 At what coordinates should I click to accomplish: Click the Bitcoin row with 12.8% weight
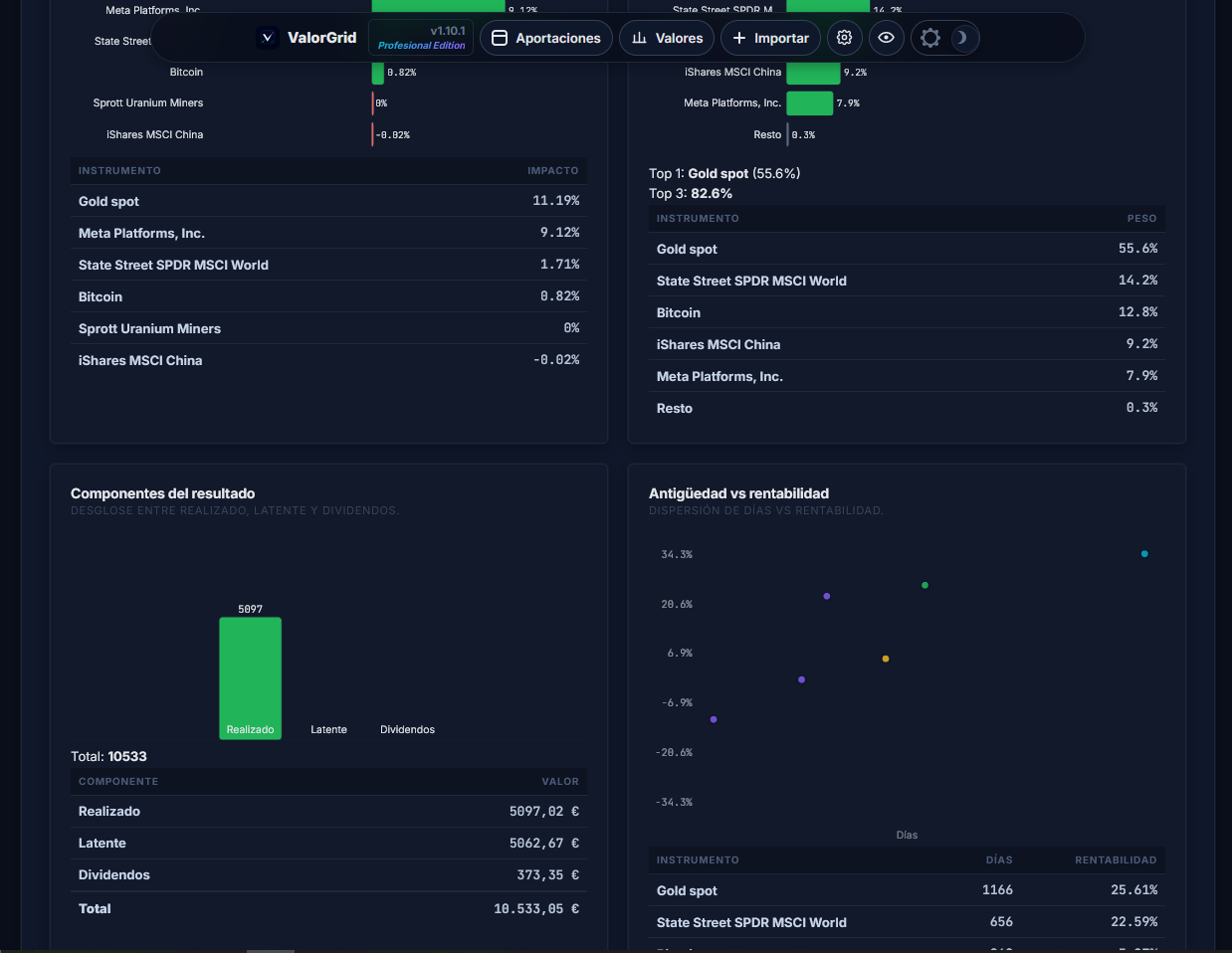(907, 312)
